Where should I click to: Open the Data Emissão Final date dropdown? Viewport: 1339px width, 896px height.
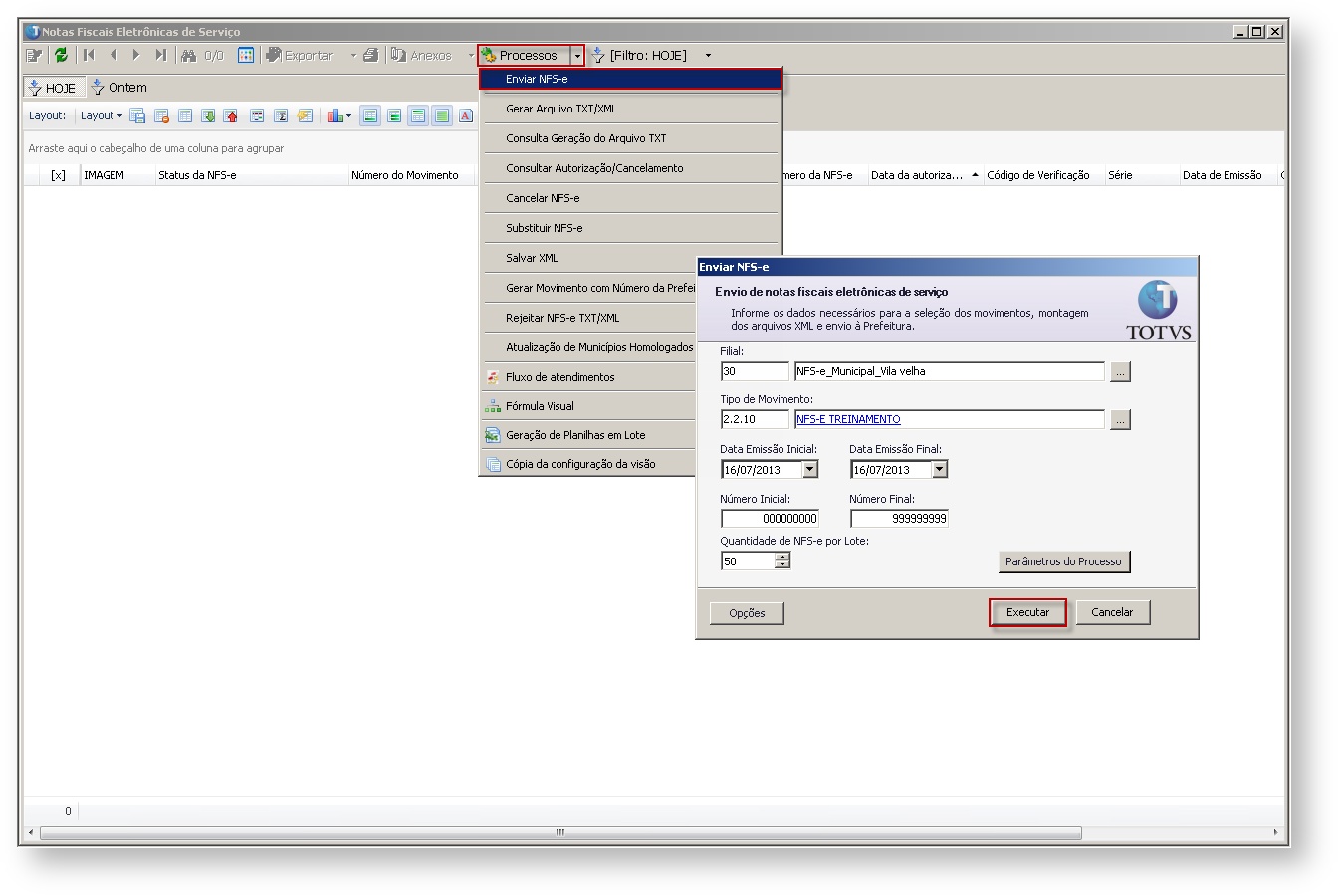tap(939, 470)
